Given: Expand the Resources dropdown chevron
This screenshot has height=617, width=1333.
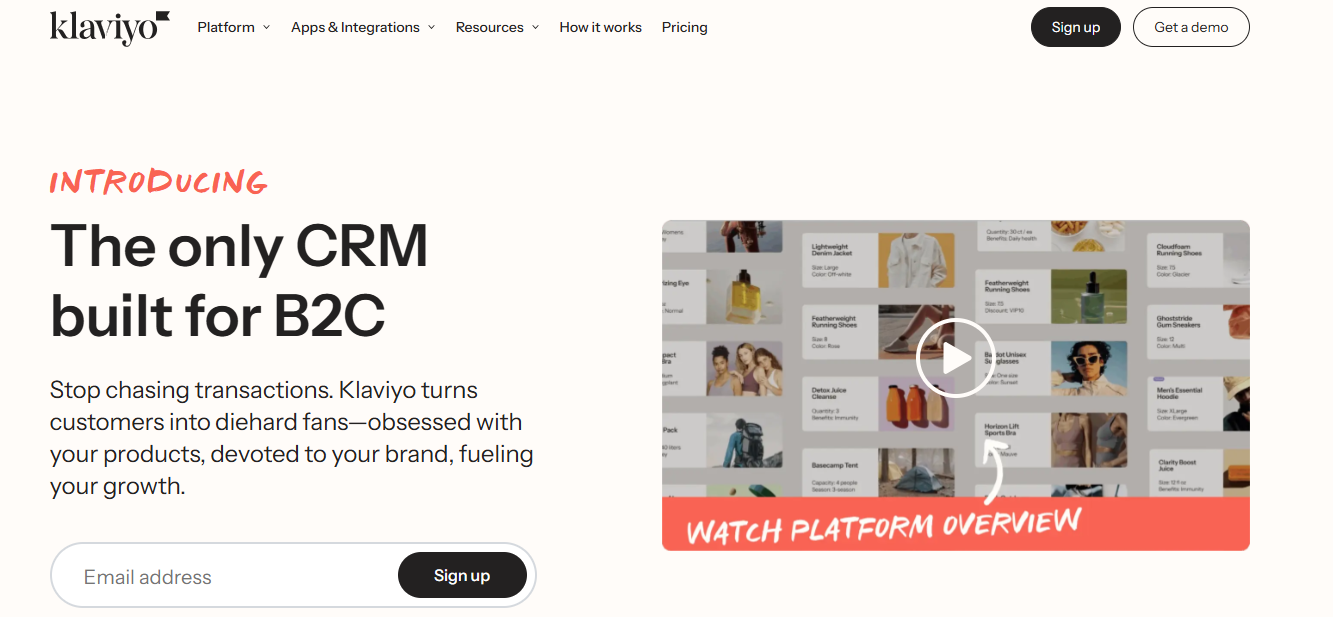Looking at the screenshot, I should point(535,27).
